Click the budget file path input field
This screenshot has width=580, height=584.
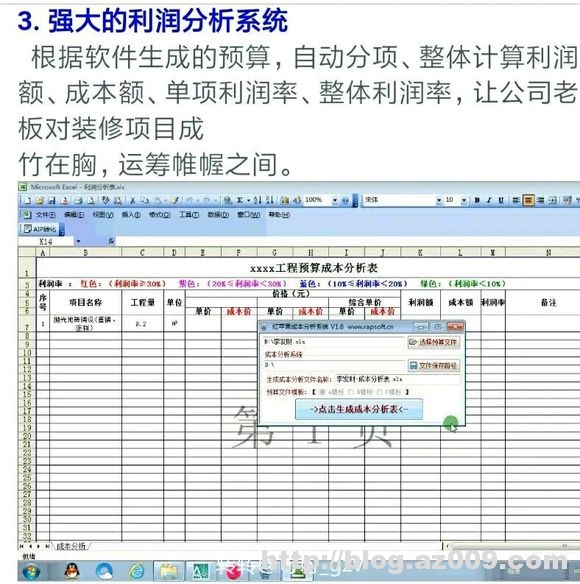point(334,342)
